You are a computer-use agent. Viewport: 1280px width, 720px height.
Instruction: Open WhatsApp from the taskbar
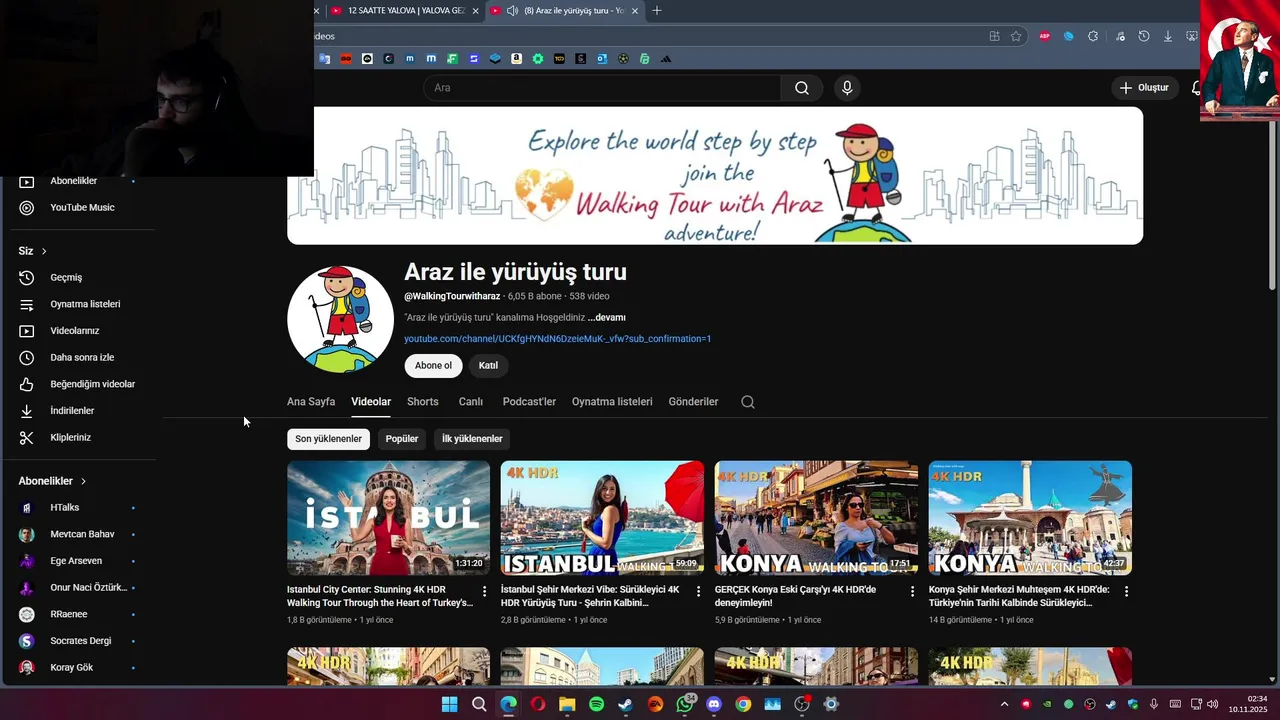pos(684,704)
